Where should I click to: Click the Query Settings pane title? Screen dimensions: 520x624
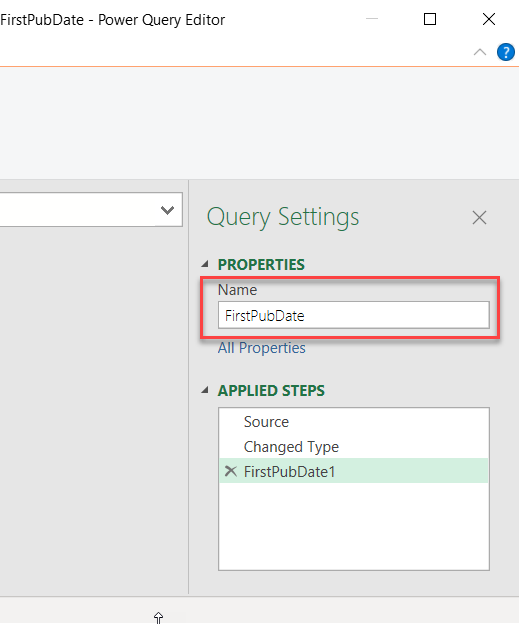282,217
